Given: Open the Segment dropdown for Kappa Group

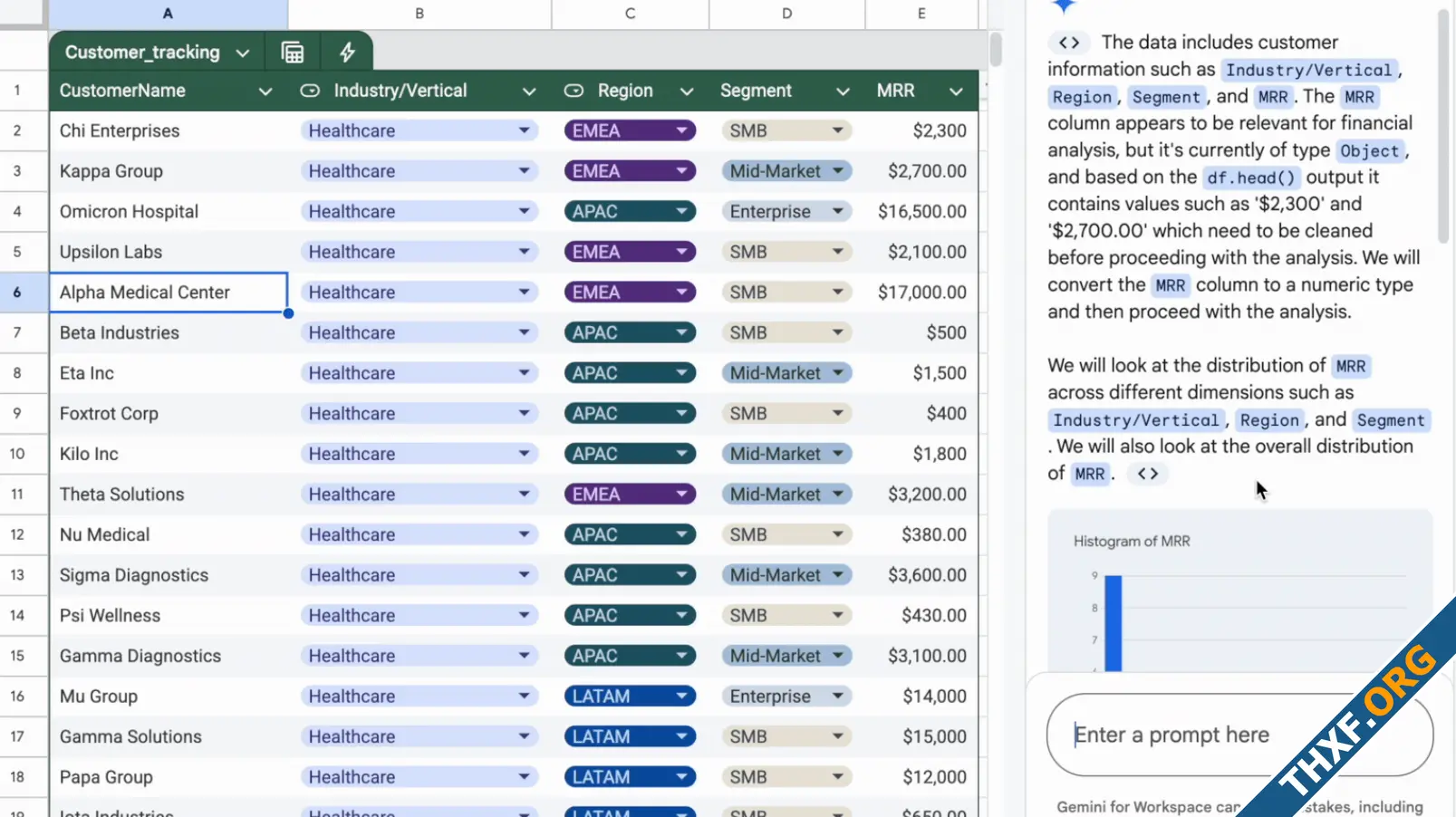Looking at the screenshot, I should [839, 170].
